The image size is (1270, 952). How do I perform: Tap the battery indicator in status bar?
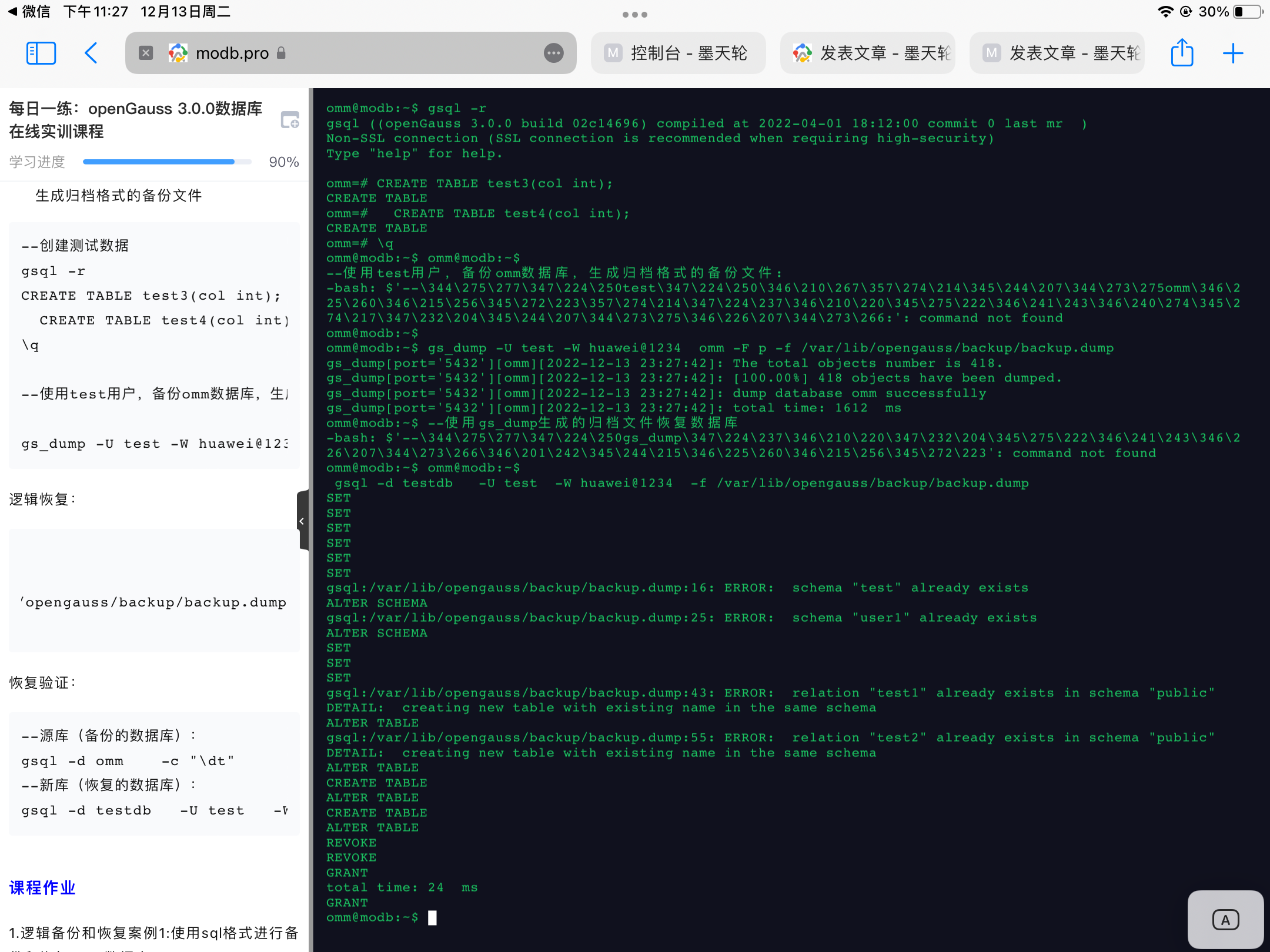pos(1248,12)
